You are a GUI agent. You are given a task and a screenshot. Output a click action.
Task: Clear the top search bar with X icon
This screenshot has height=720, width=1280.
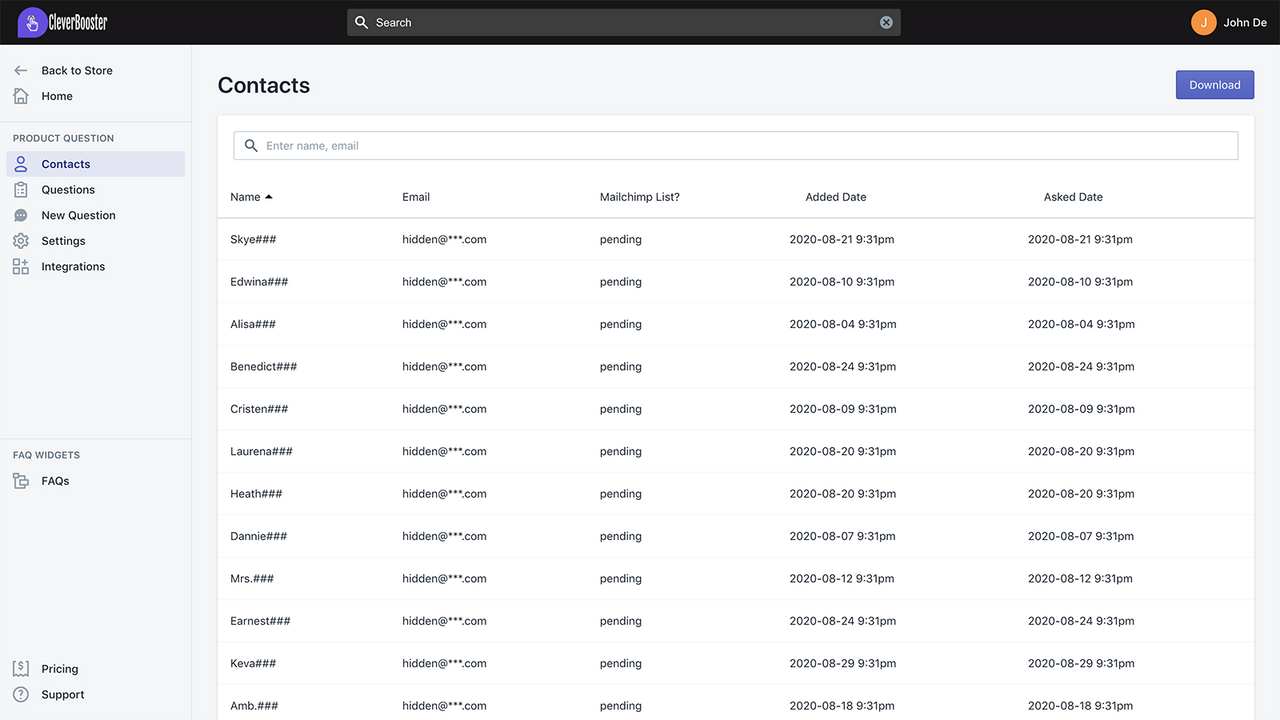click(x=886, y=22)
